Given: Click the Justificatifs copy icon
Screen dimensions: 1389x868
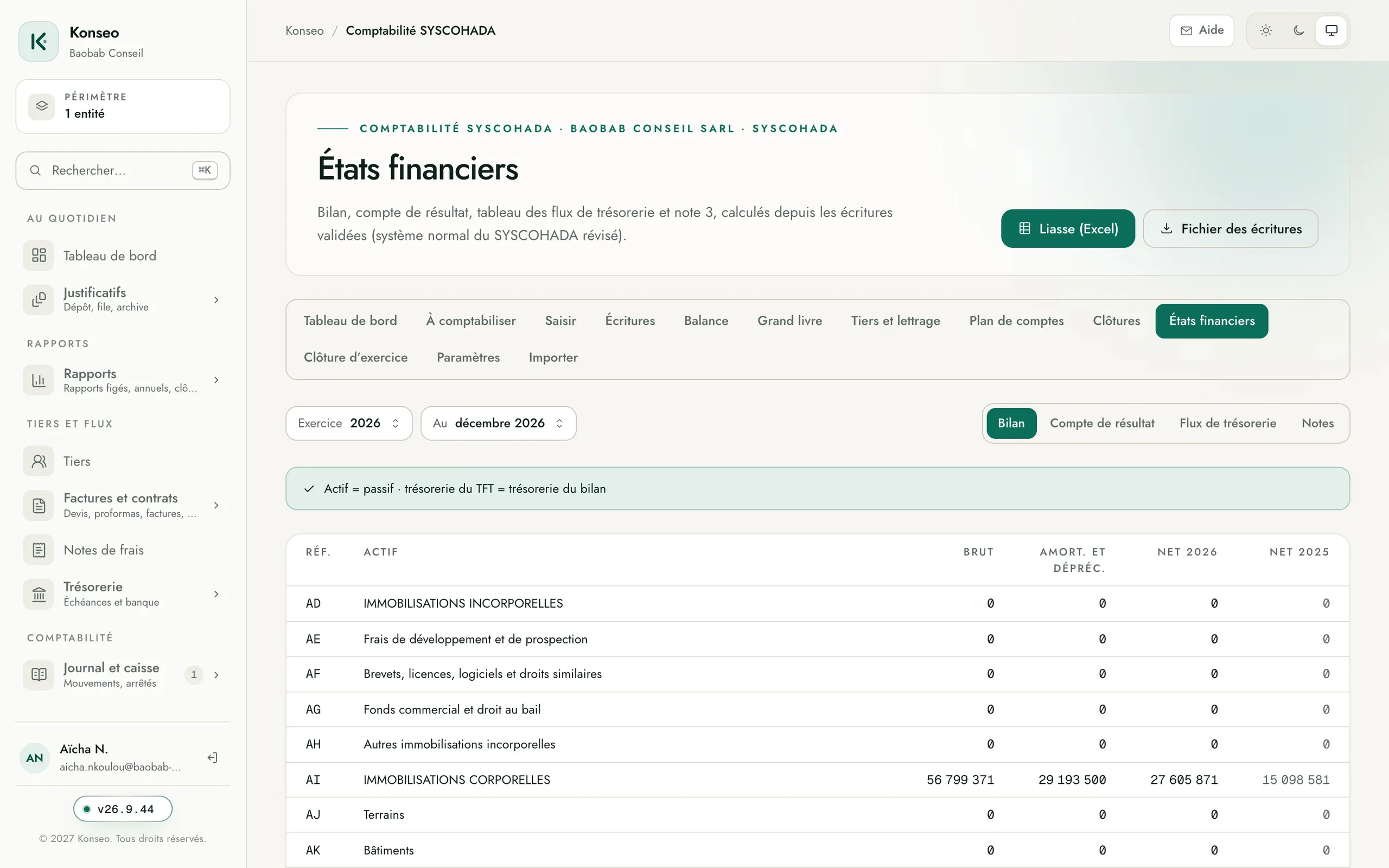Looking at the screenshot, I should [x=39, y=299].
